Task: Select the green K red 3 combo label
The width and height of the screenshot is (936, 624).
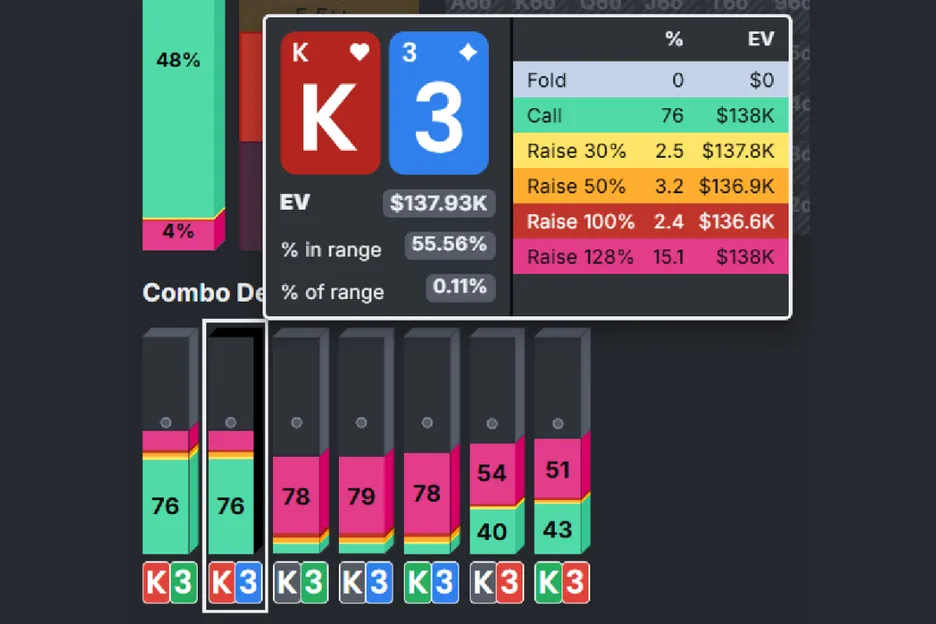Action: click(561, 583)
